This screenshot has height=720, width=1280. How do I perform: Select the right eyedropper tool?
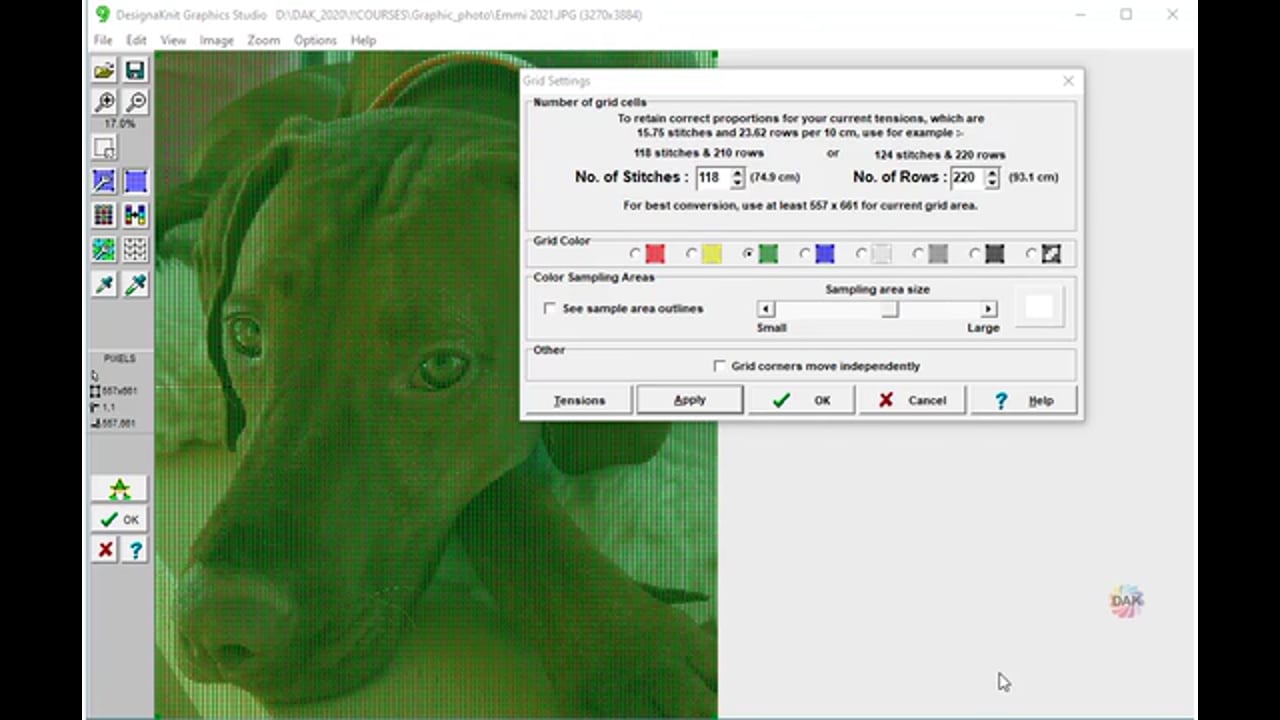[x=135, y=285]
